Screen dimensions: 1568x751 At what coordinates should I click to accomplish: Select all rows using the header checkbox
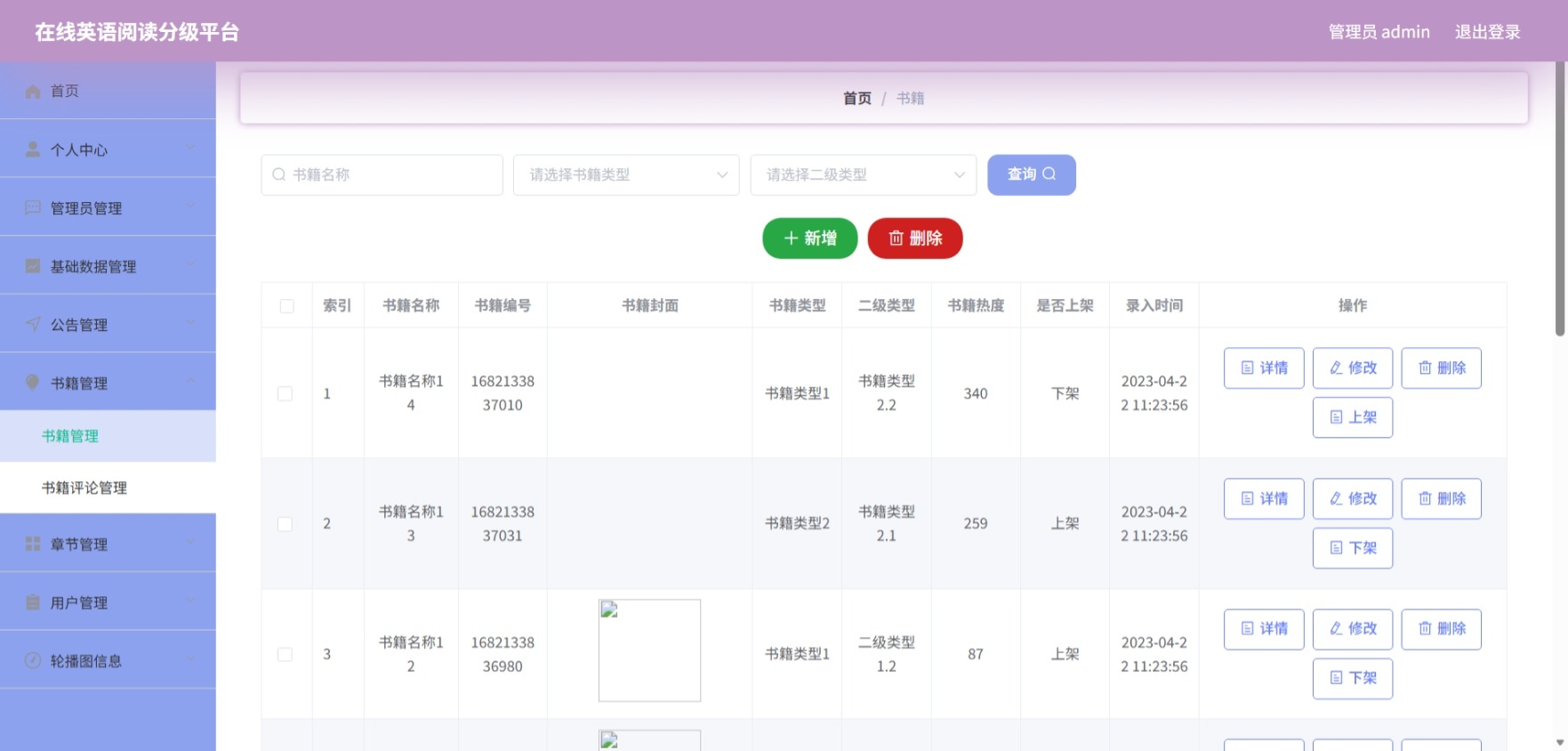[286, 306]
